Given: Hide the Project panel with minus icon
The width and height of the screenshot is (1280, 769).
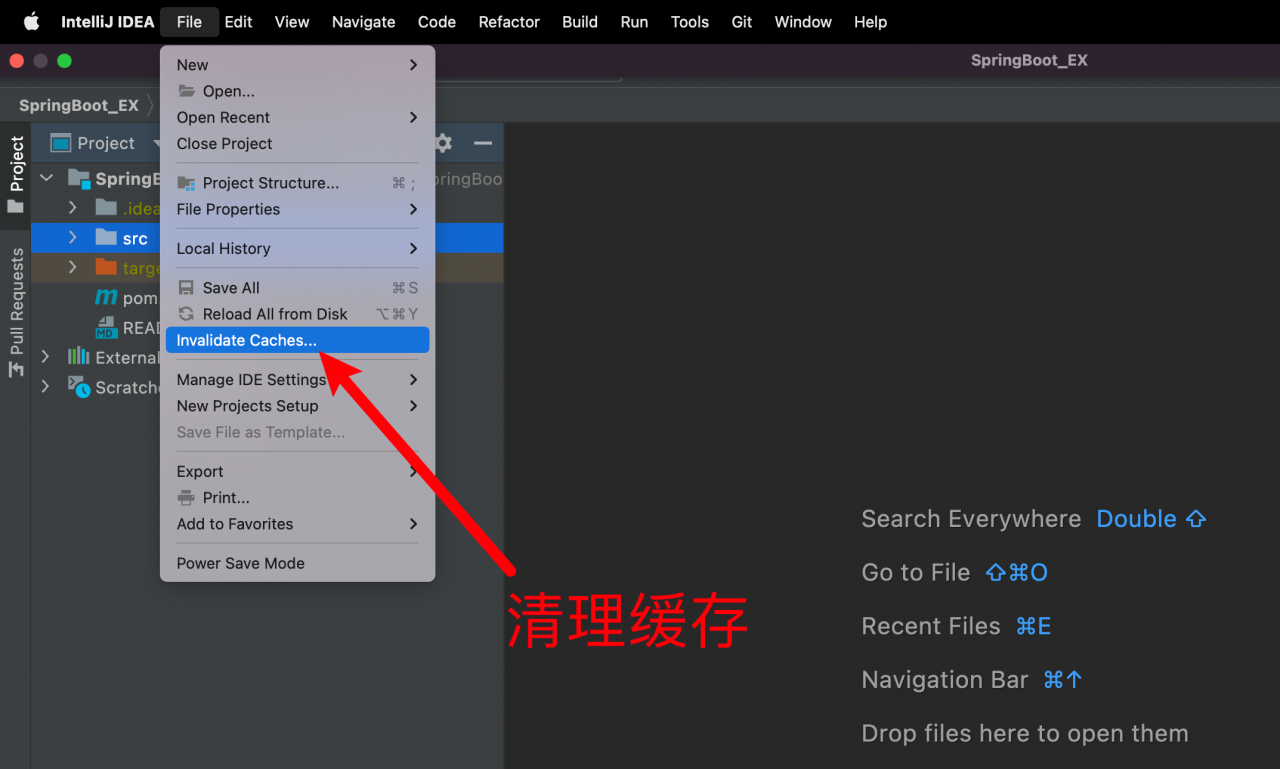Looking at the screenshot, I should click(x=483, y=143).
